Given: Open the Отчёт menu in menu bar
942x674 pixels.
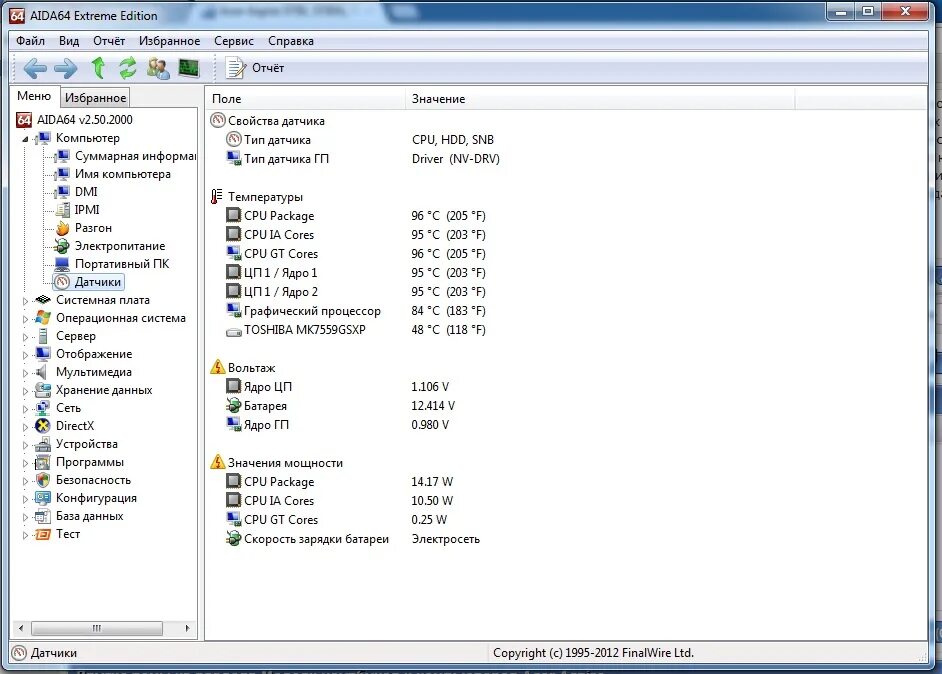Looking at the screenshot, I should 109,41.
